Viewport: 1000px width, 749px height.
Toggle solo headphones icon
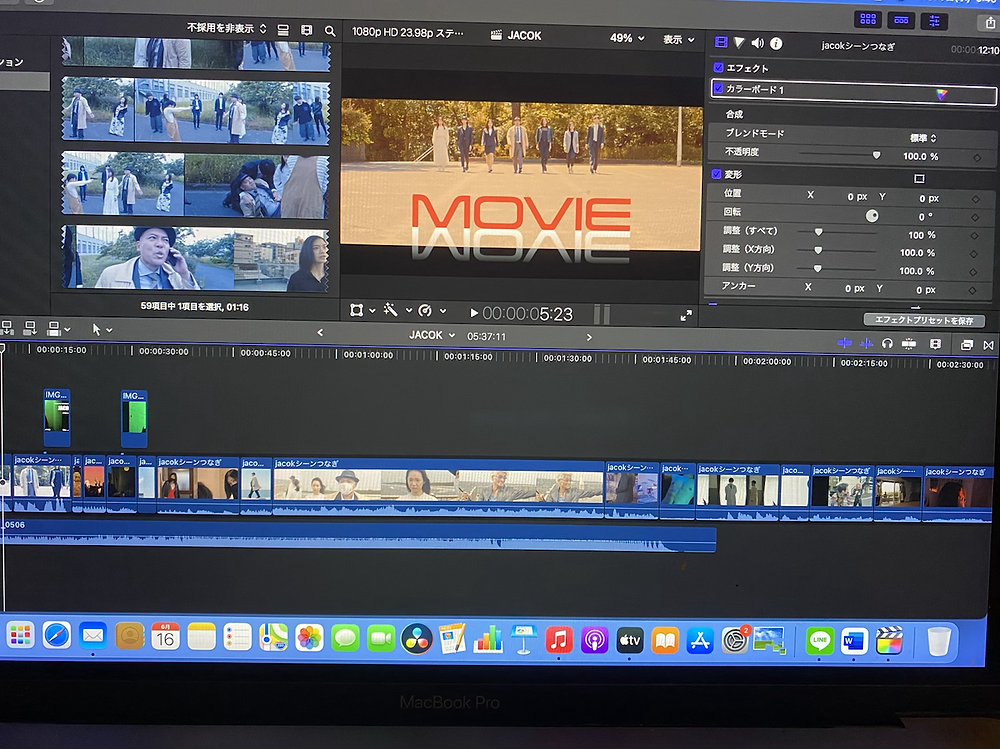pyautogui.click(x=887, y=343)
